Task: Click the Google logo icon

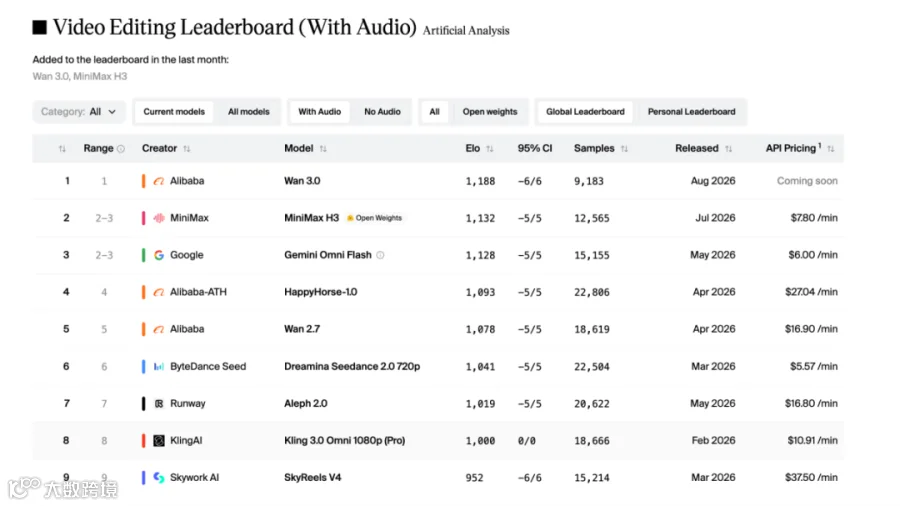Action: [x=159, y=255]
